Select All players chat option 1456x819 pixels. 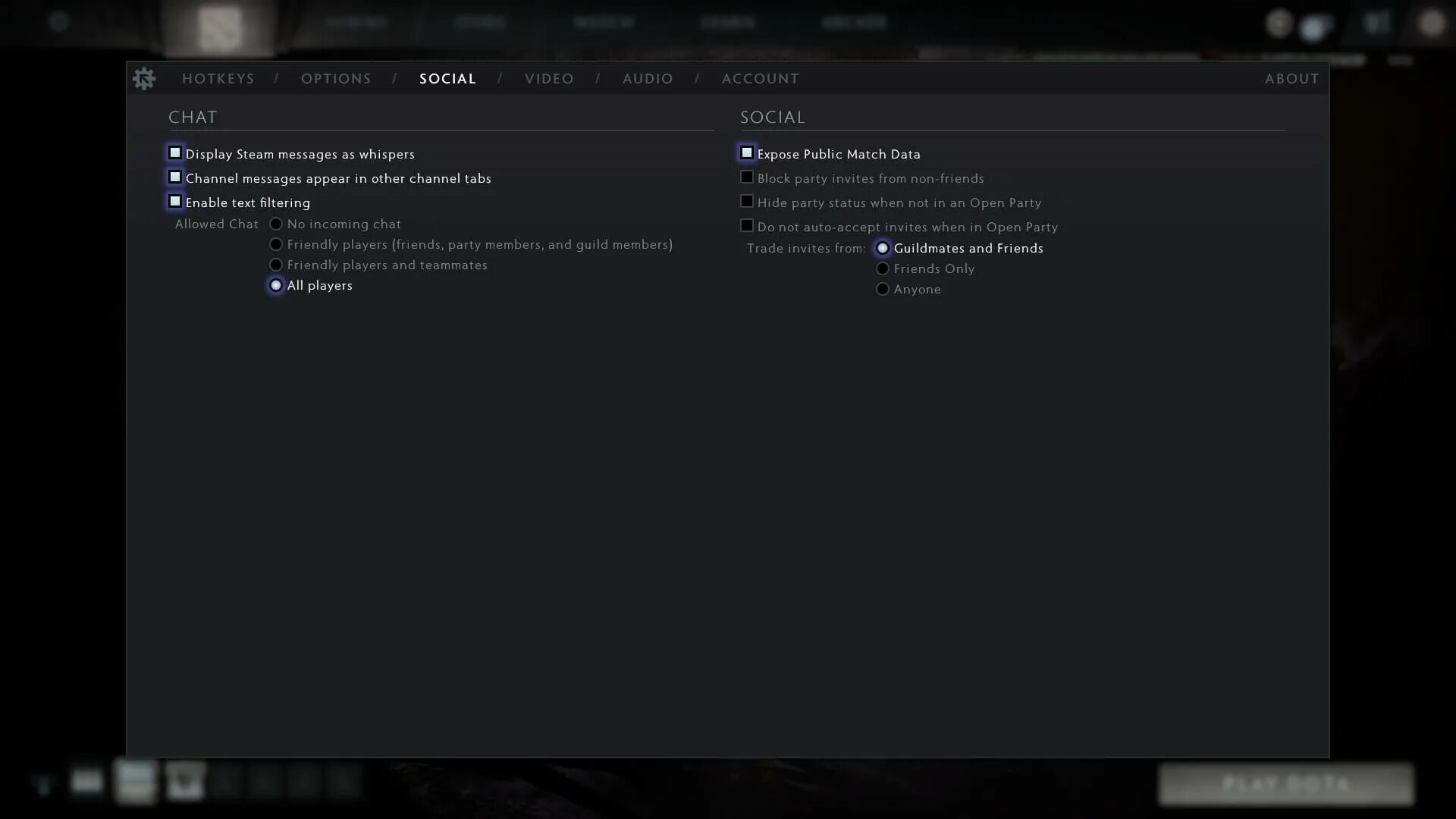(276, 286)
